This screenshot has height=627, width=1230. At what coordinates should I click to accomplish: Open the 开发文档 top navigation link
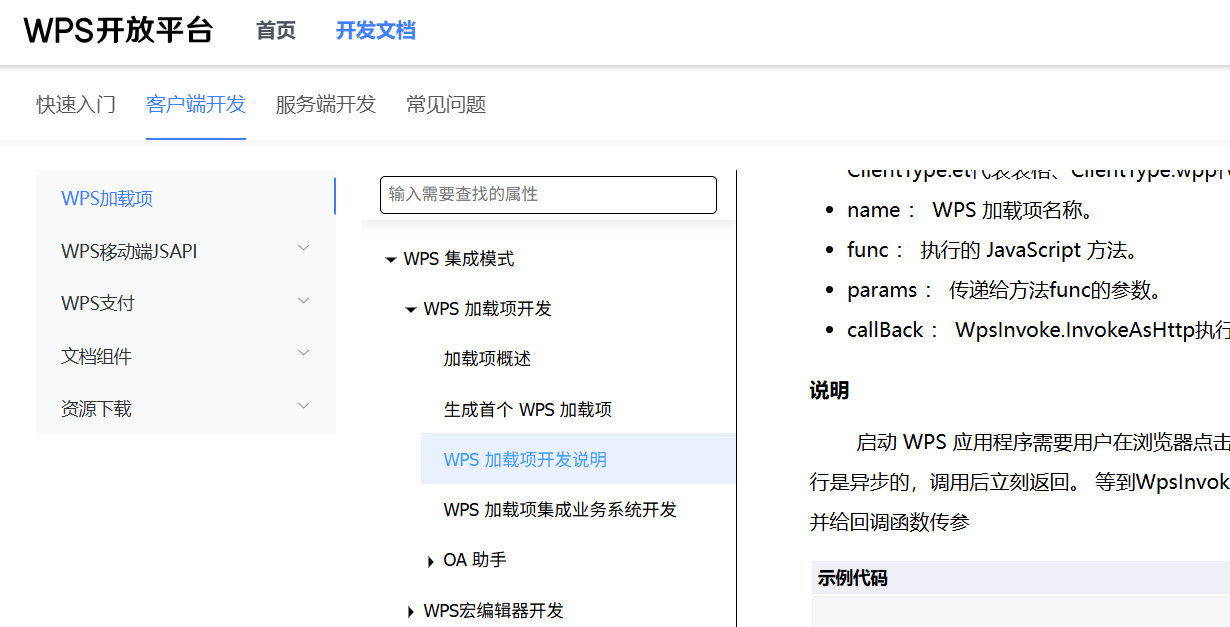coord(375,31)
